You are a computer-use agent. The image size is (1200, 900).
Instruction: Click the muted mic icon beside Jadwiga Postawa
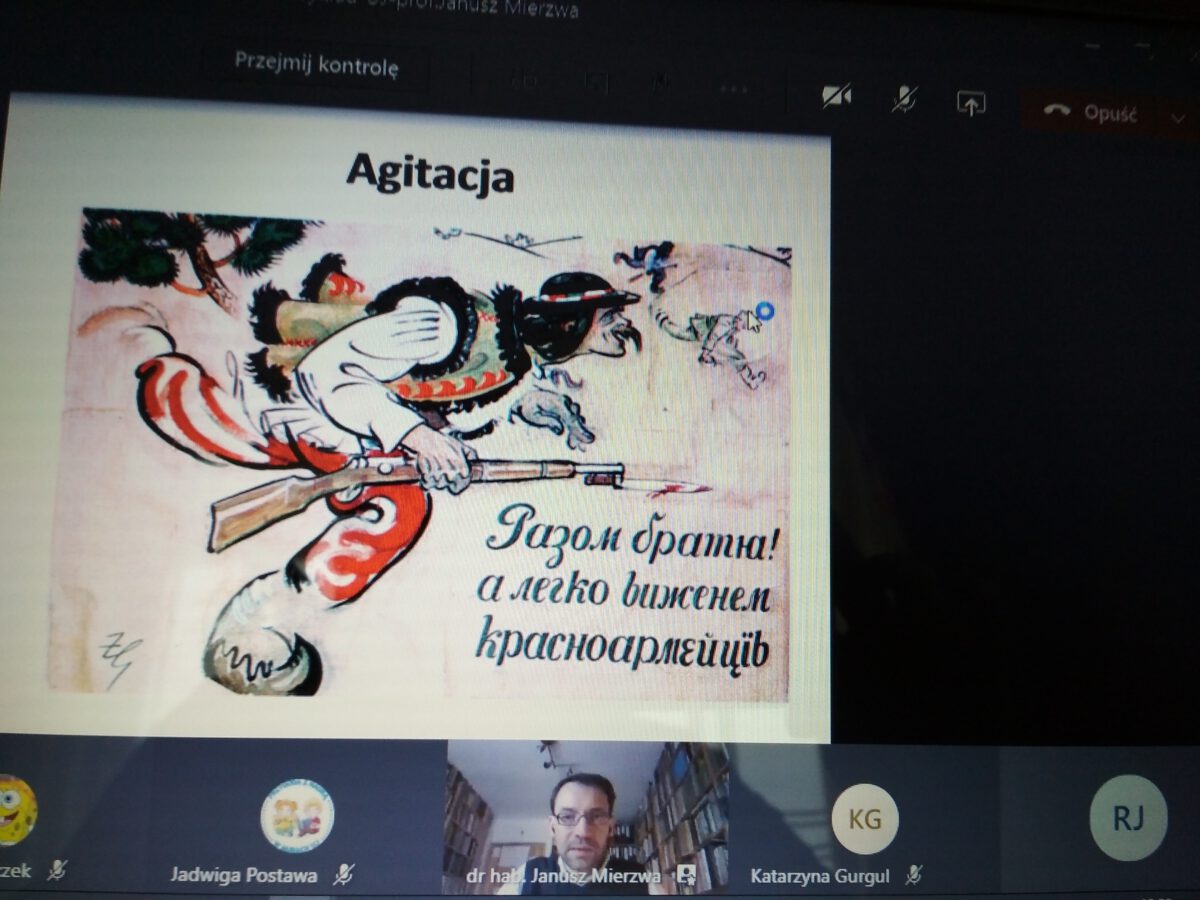tap(343, 875)
